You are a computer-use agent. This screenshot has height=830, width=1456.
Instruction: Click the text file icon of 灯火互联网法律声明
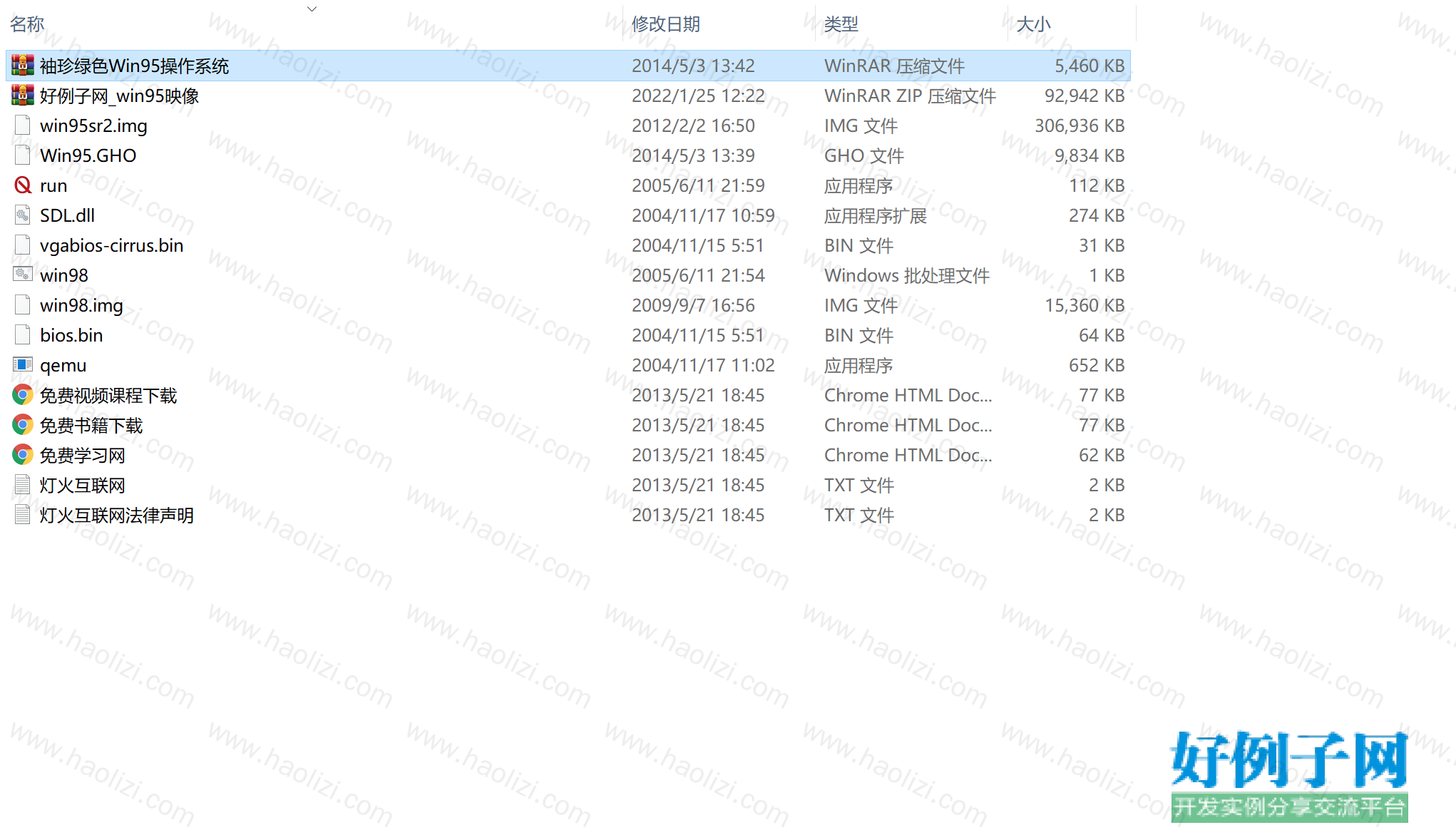pyautogui.click(x=23, y=515)
